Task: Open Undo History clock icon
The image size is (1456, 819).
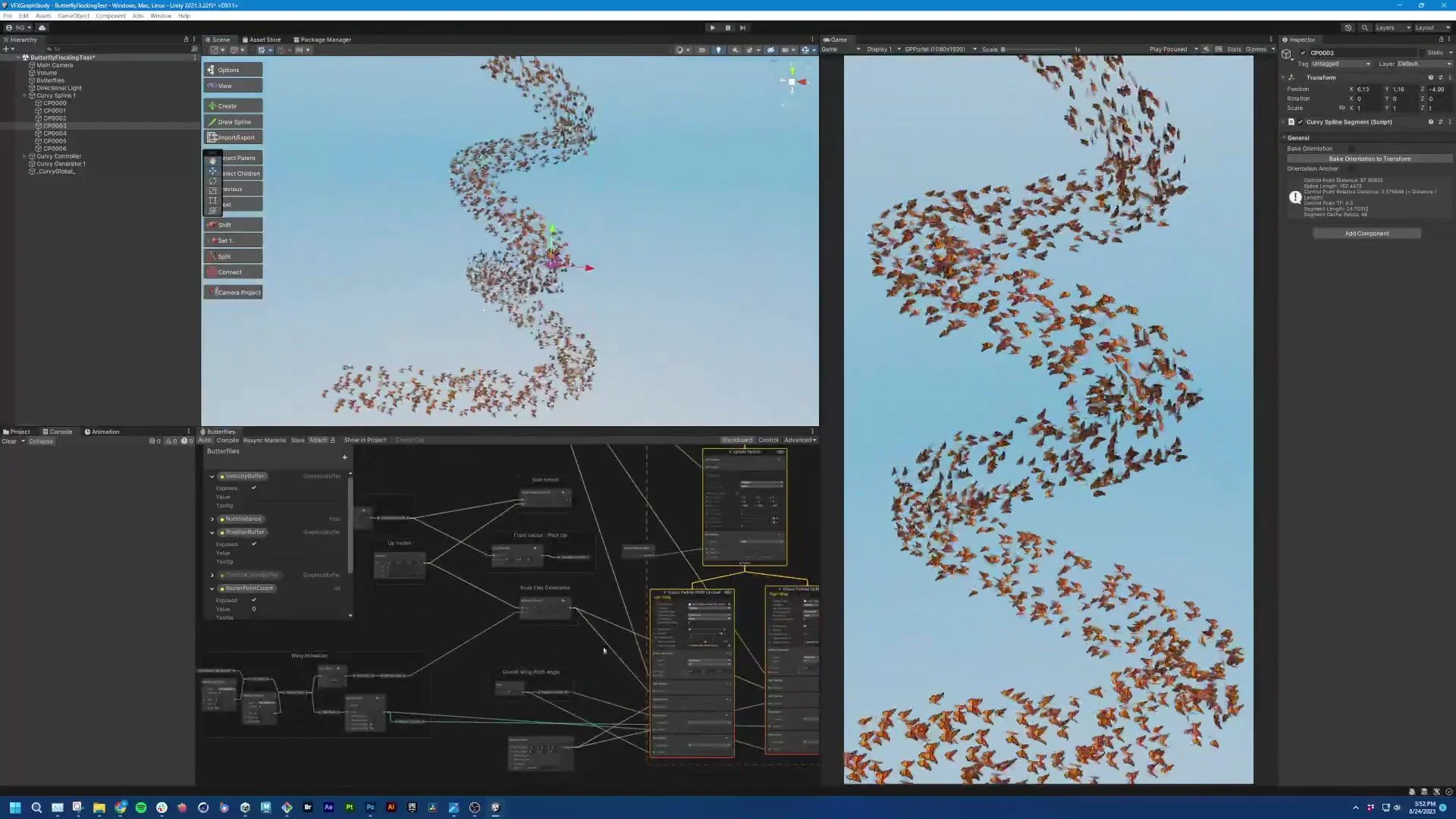Action: pyautogui.click(x=1348, y=27)
